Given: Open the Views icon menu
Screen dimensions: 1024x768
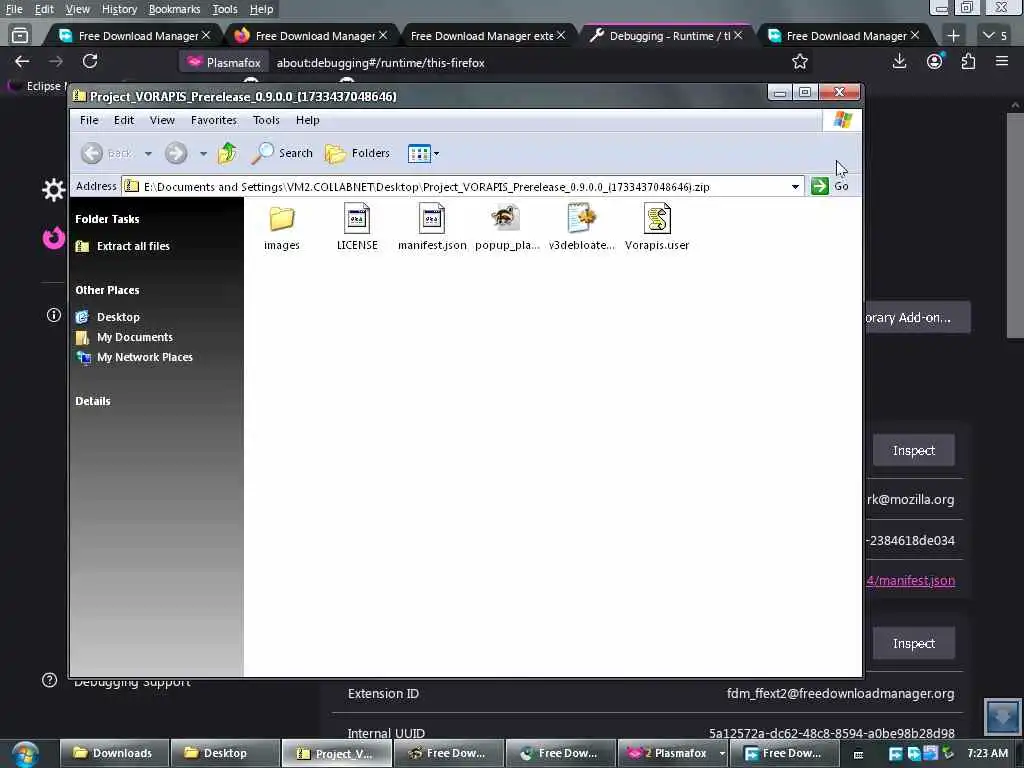Looking at the screenshot, I should 423,153.
